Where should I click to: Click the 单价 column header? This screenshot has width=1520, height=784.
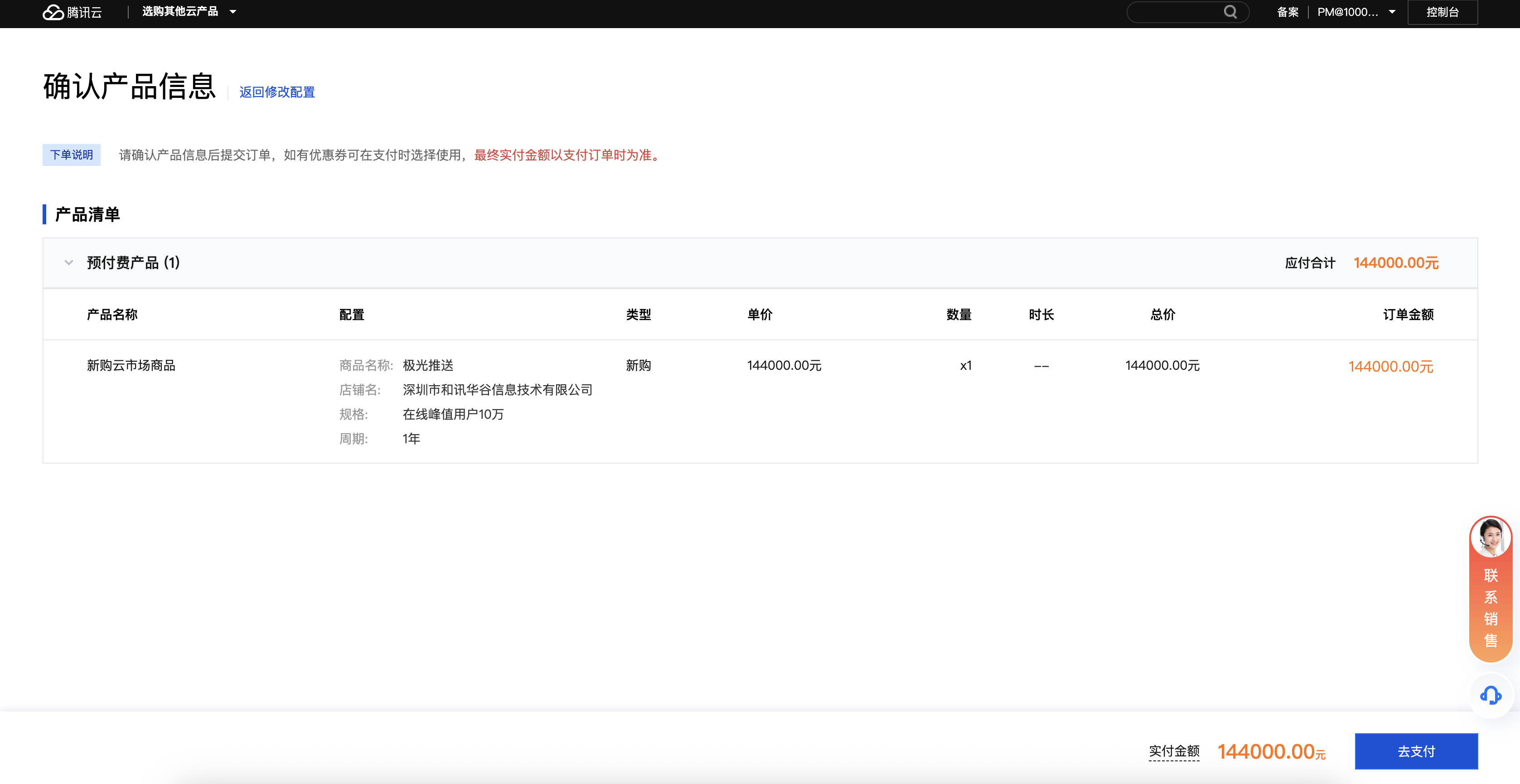[760, 315]
